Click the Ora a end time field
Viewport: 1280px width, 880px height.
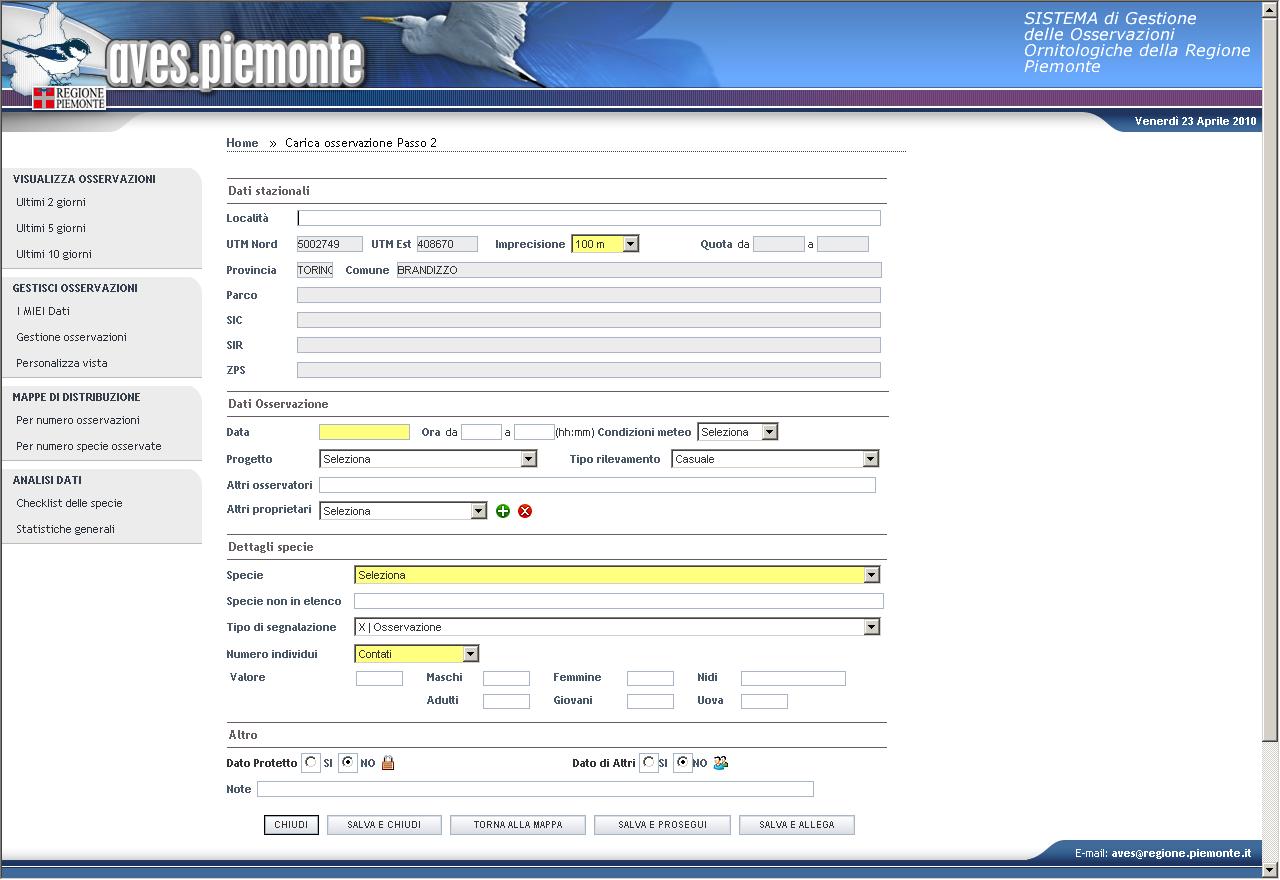(534, 432)
